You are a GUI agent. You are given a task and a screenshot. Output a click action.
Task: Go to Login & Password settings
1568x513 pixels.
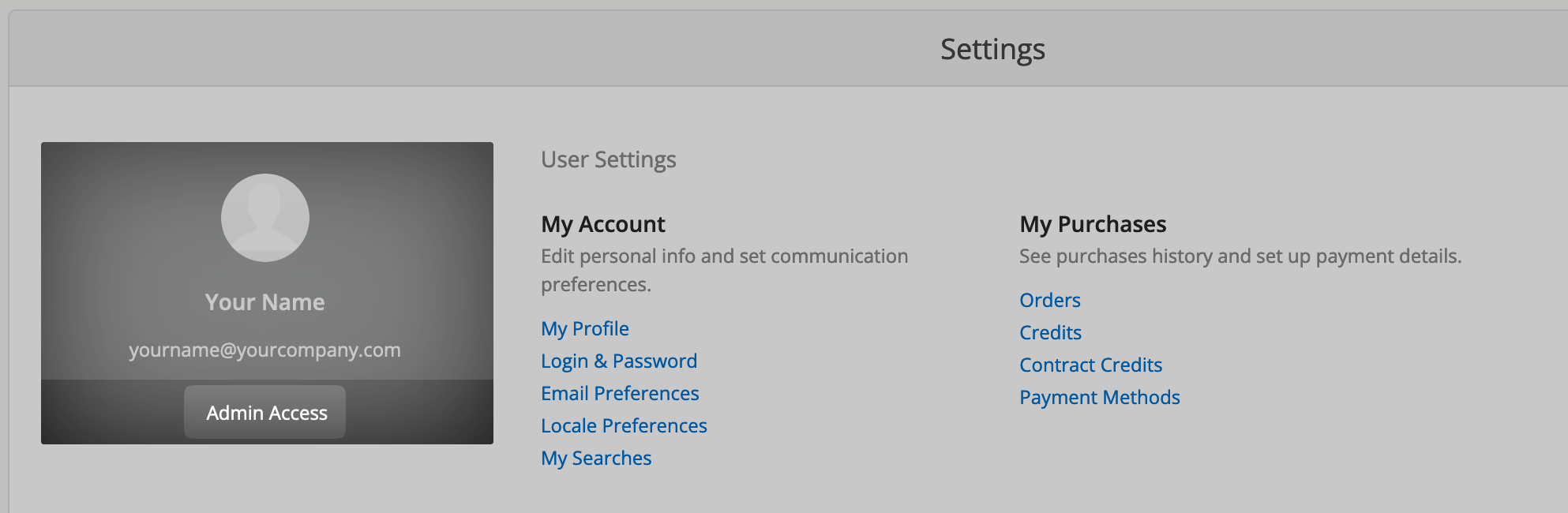pos(619,361)
